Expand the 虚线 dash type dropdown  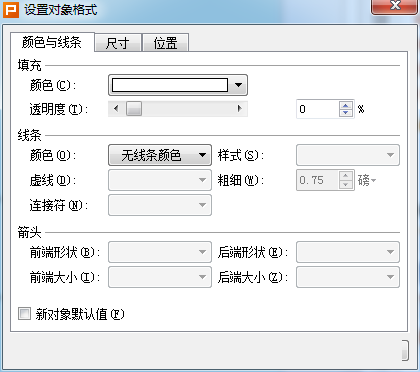point(160,180)
